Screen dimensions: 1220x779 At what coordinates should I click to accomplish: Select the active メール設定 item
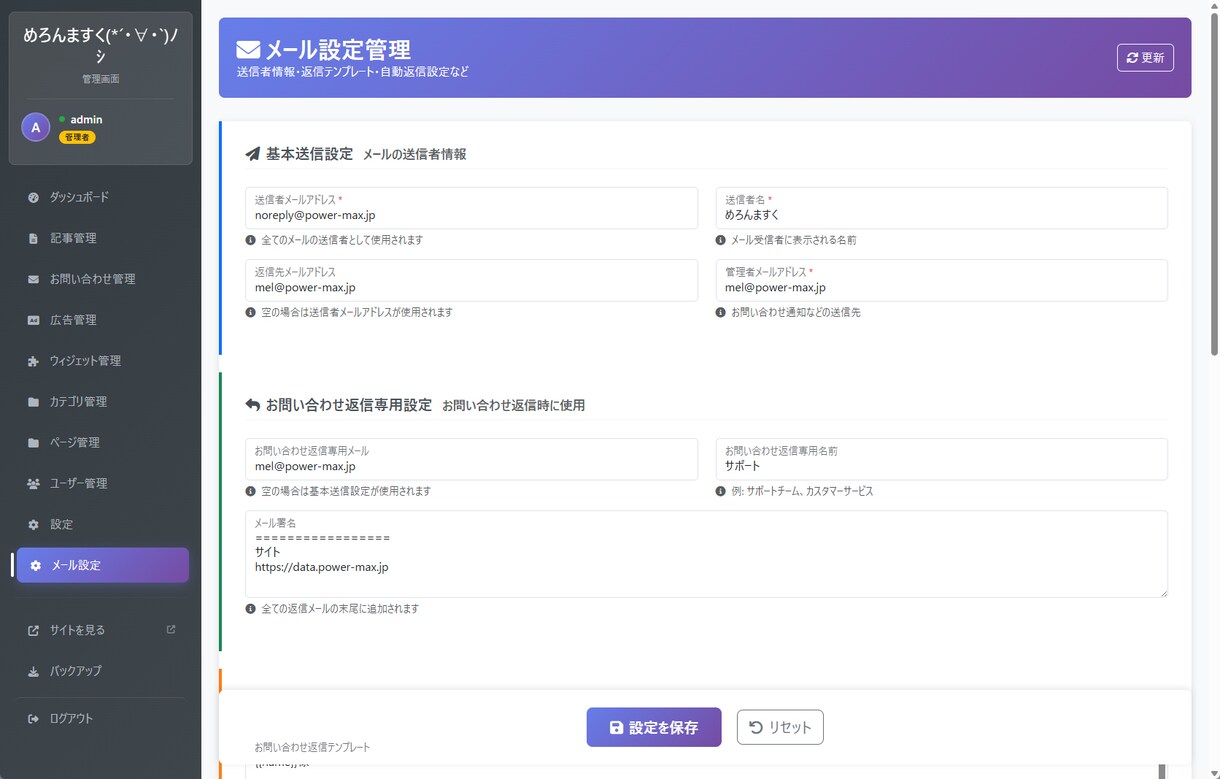point(103,565)
